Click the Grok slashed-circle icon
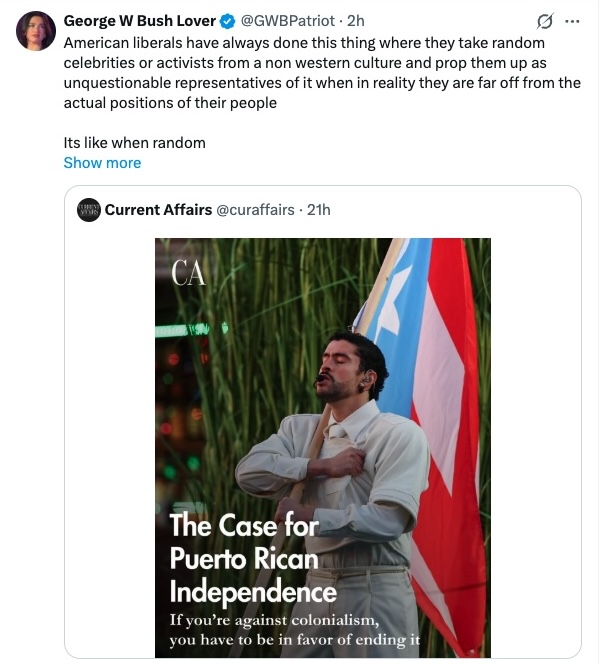This screenshot has width=613, height=664. coord(545,21)
